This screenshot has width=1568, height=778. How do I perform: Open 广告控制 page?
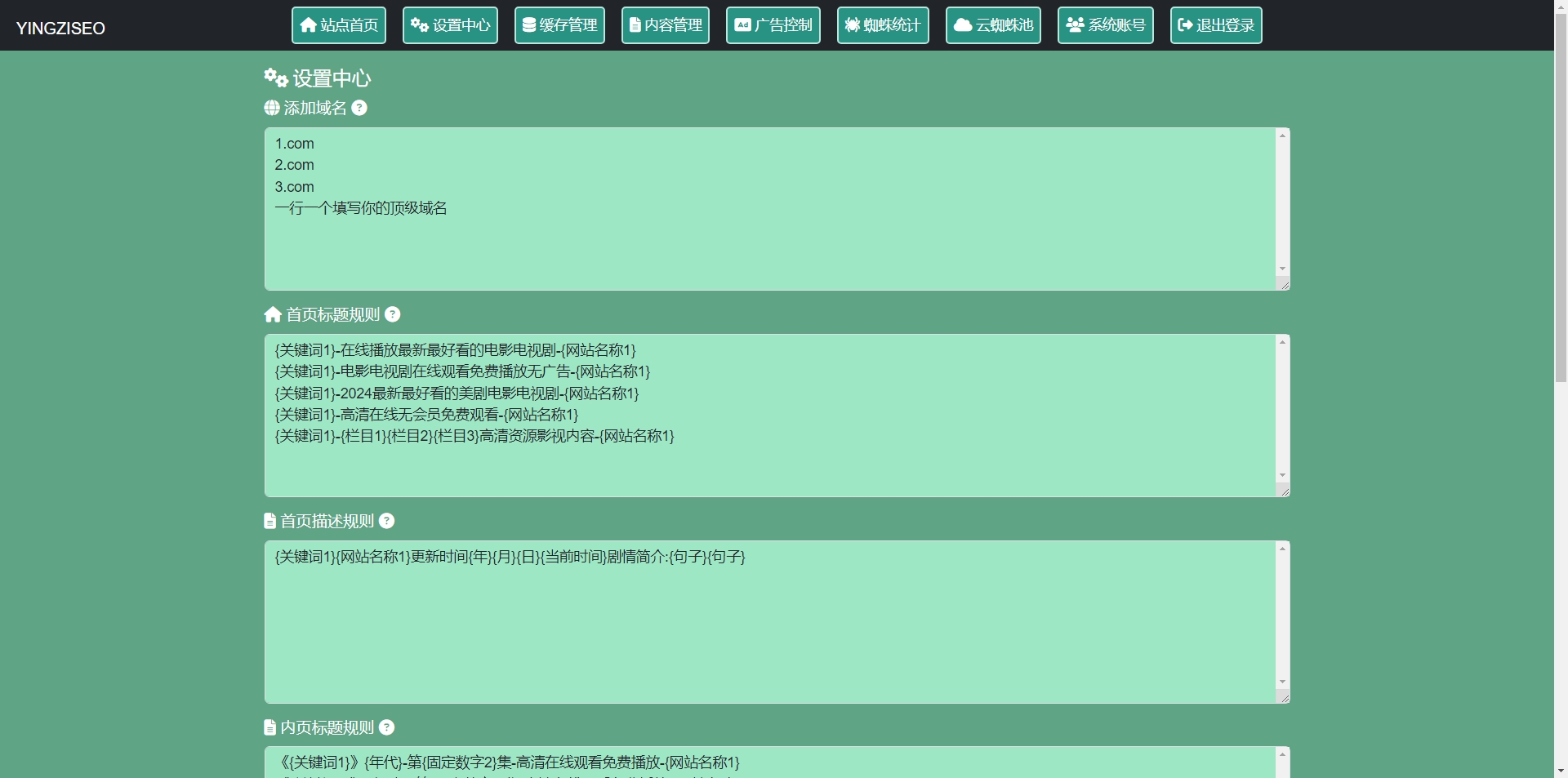tap(773, 25)
